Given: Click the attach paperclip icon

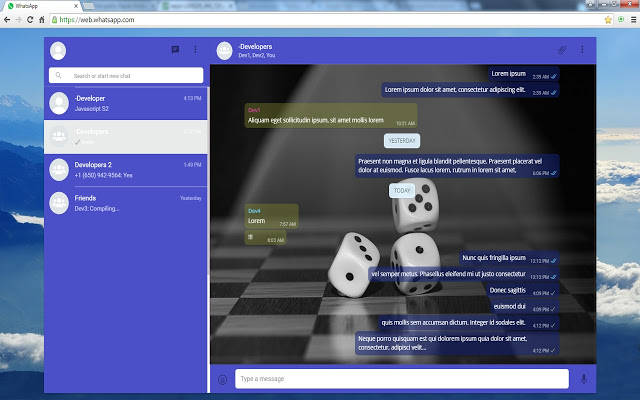Looking at the screenshot, I should [562, 50].
